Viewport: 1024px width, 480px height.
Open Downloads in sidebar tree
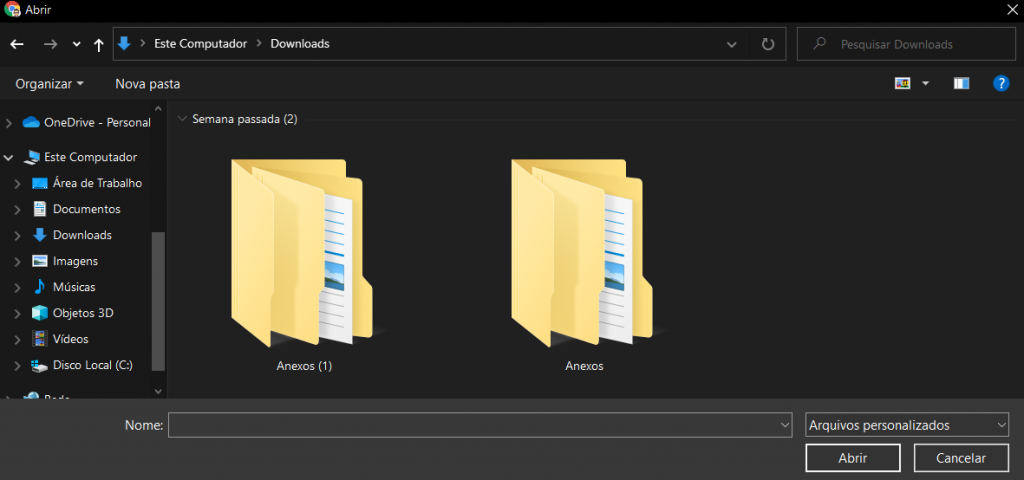(72, 235)
